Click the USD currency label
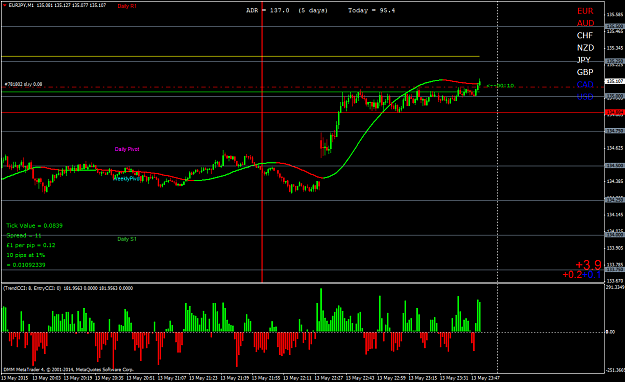625x382 pixels. click(585, 97)
